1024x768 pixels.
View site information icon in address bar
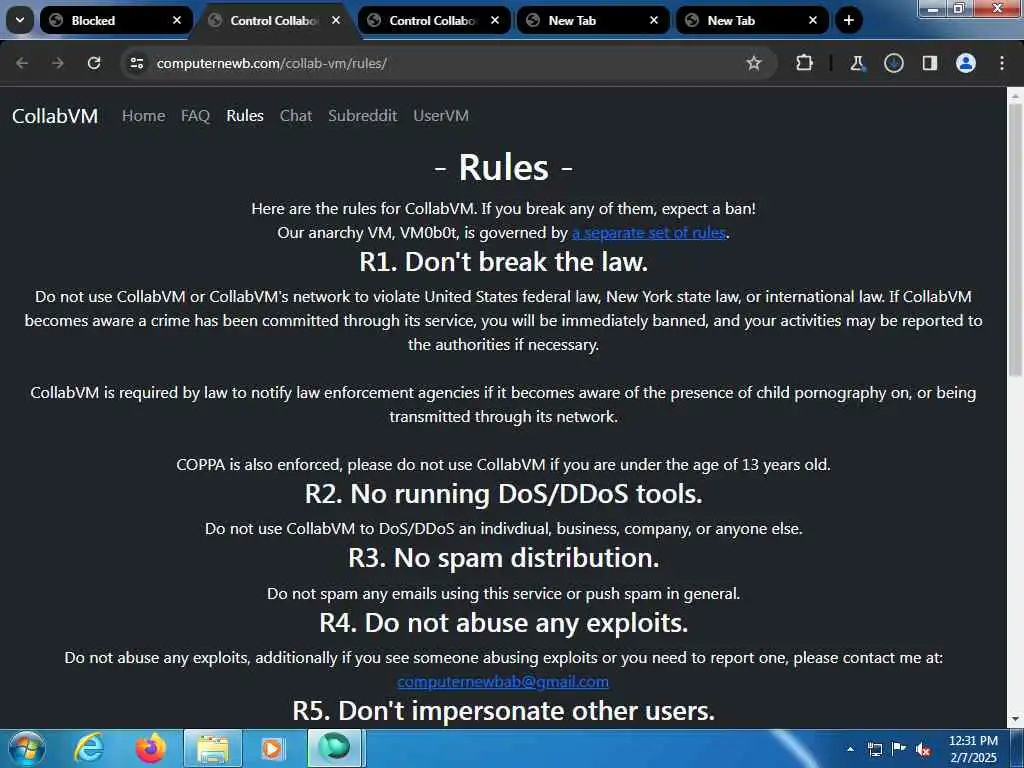point(136,63)
